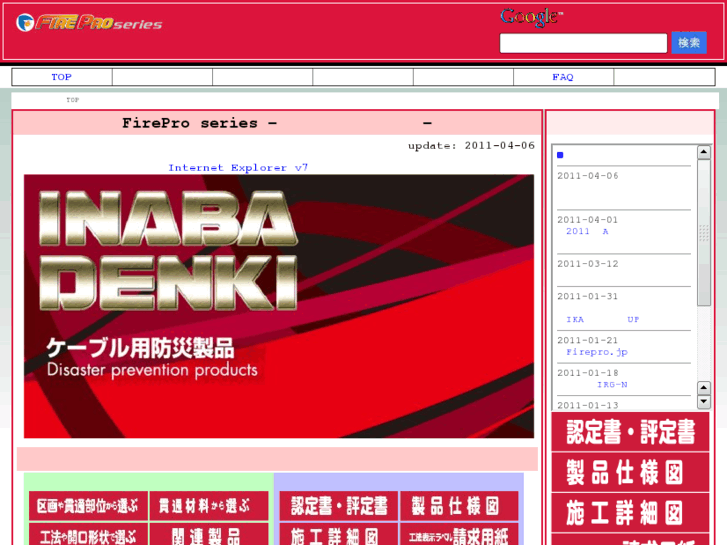The image size is (727, 545).
Task: Open the TOP navigation menu item
Action: point(62,77)
